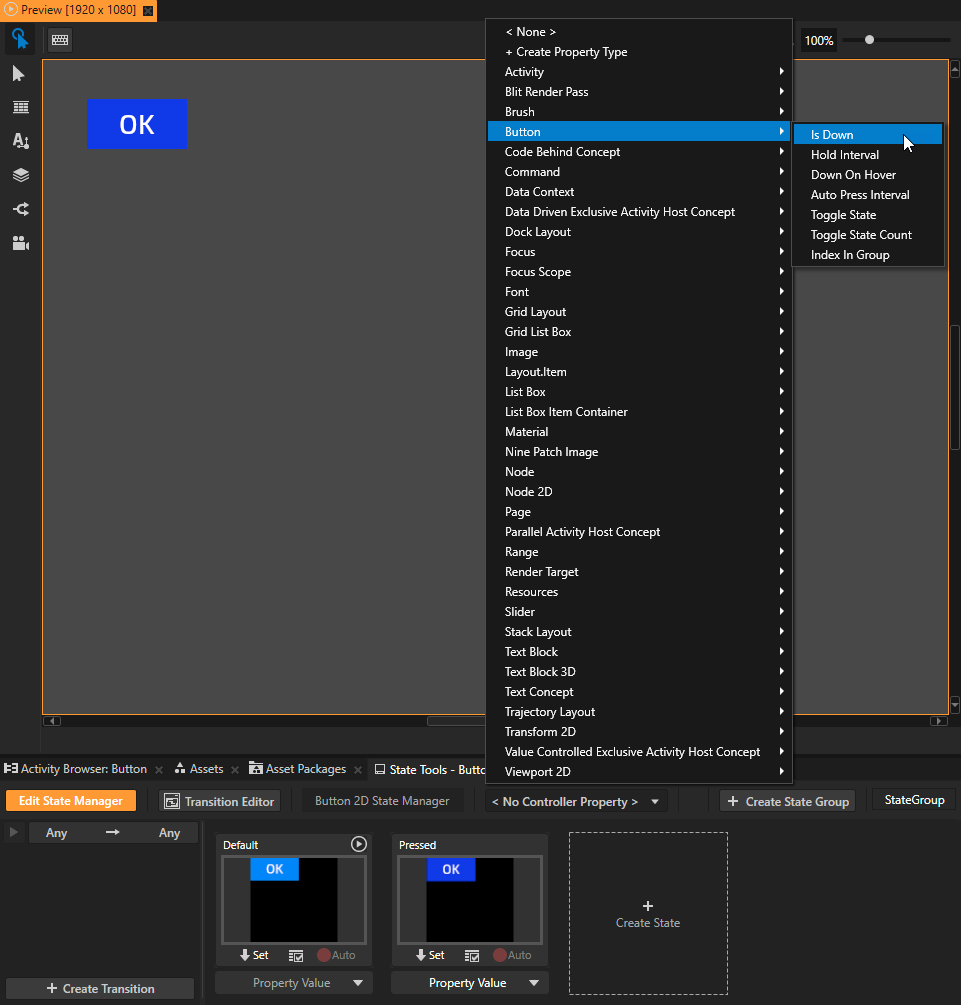Select the interaction click tool in the sidebar
This screenshot has height=1005, width=961.
pos(20,39)
